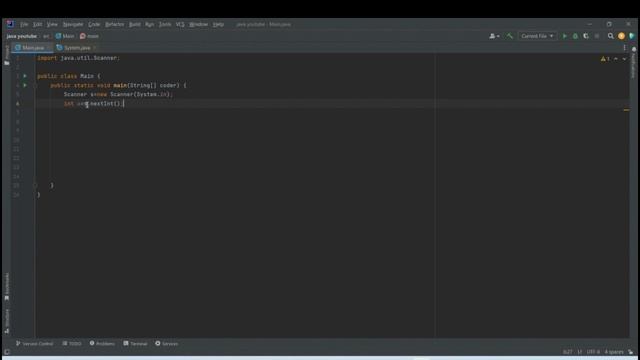Image resolution: width=640 pixels, height=360 pixels.
Task: Open the Run menu
Action: 149,24
